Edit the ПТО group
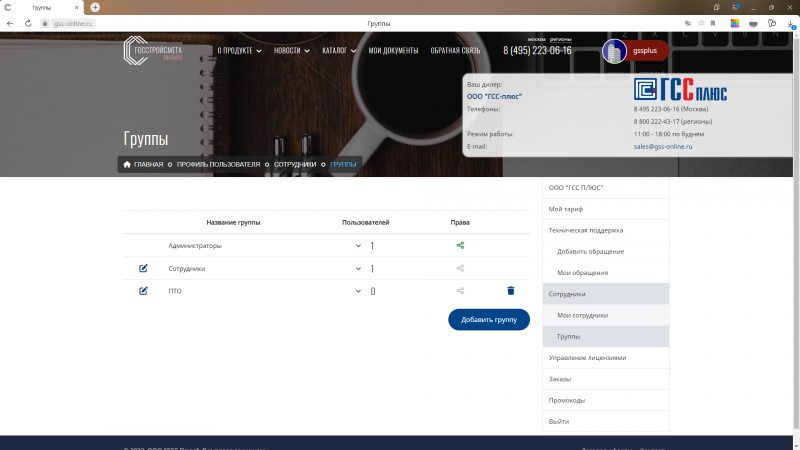The image size is (800, 450). click(143, 291)
